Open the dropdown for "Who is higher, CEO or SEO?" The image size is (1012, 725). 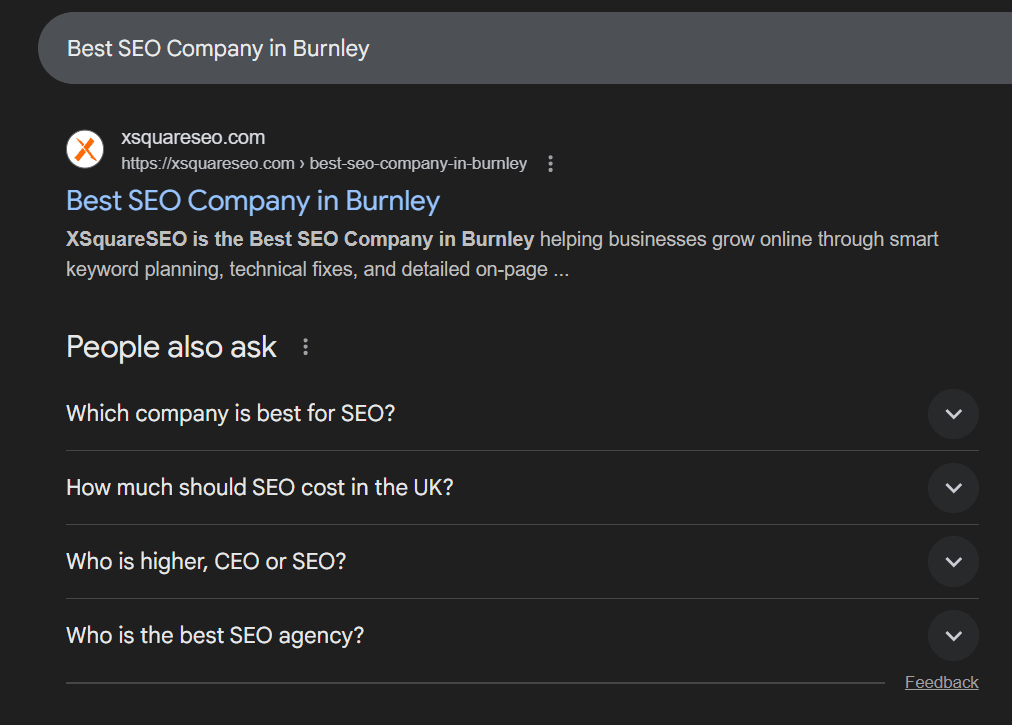952,561
